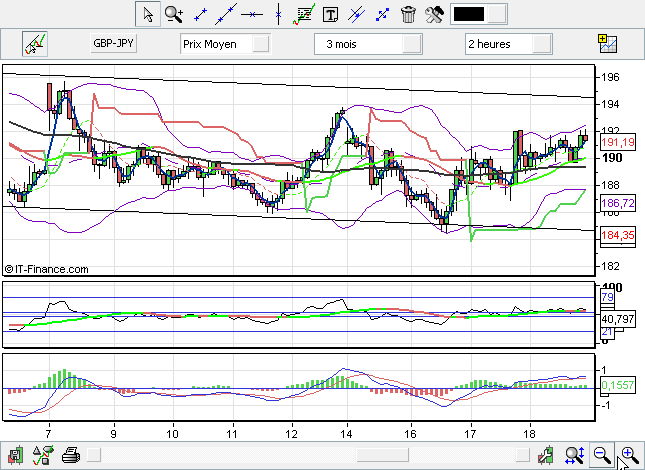Click the GBP-JPY instrument button
The width and height of the screenshot is (645, 470).
(113, 44)
